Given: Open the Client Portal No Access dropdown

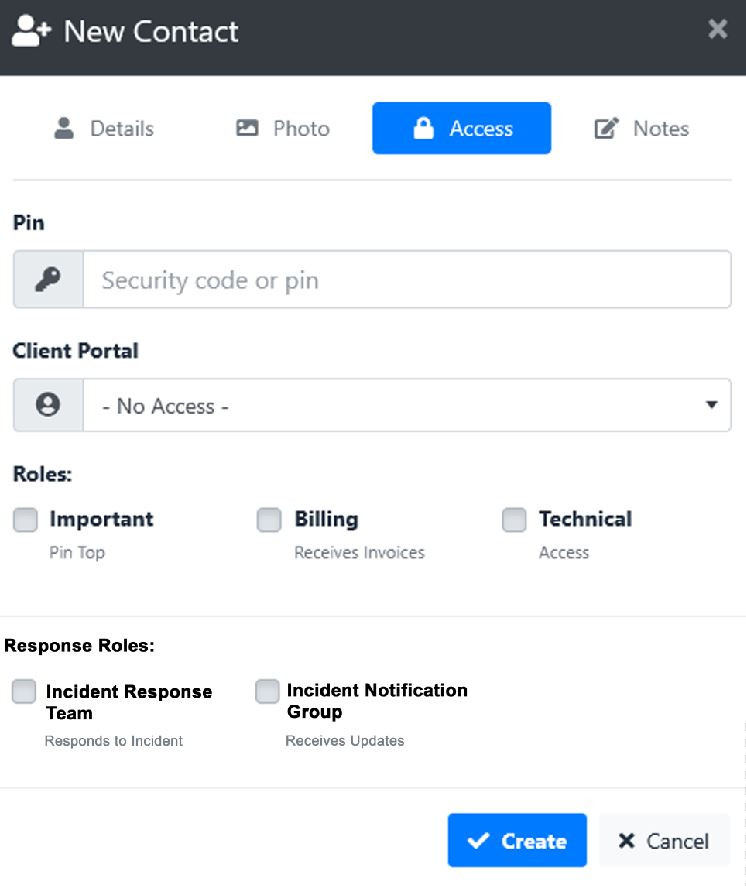Looking at the screenshot, I should [x=407, y=405].
